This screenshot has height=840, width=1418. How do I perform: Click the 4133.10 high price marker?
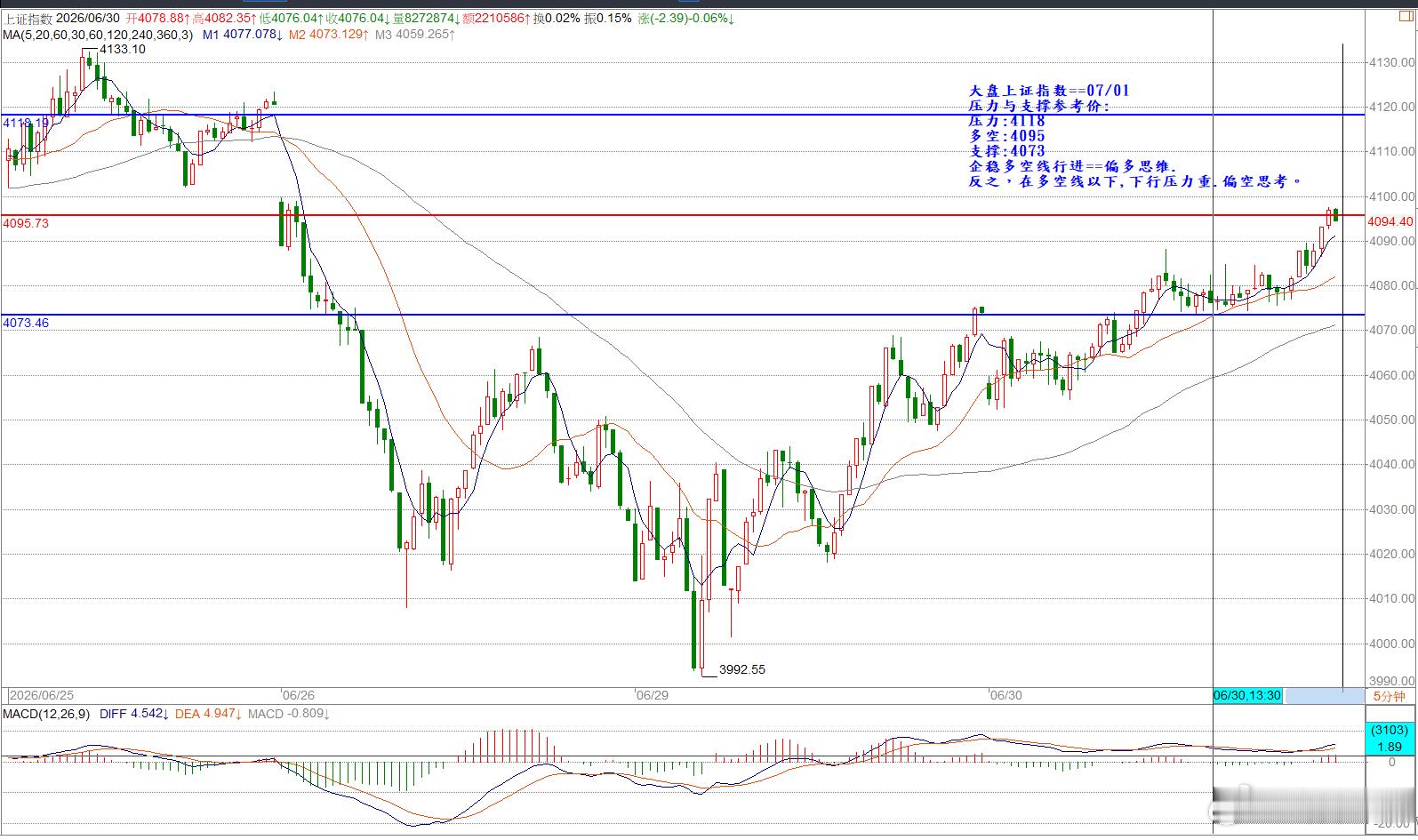click(121, 50)
